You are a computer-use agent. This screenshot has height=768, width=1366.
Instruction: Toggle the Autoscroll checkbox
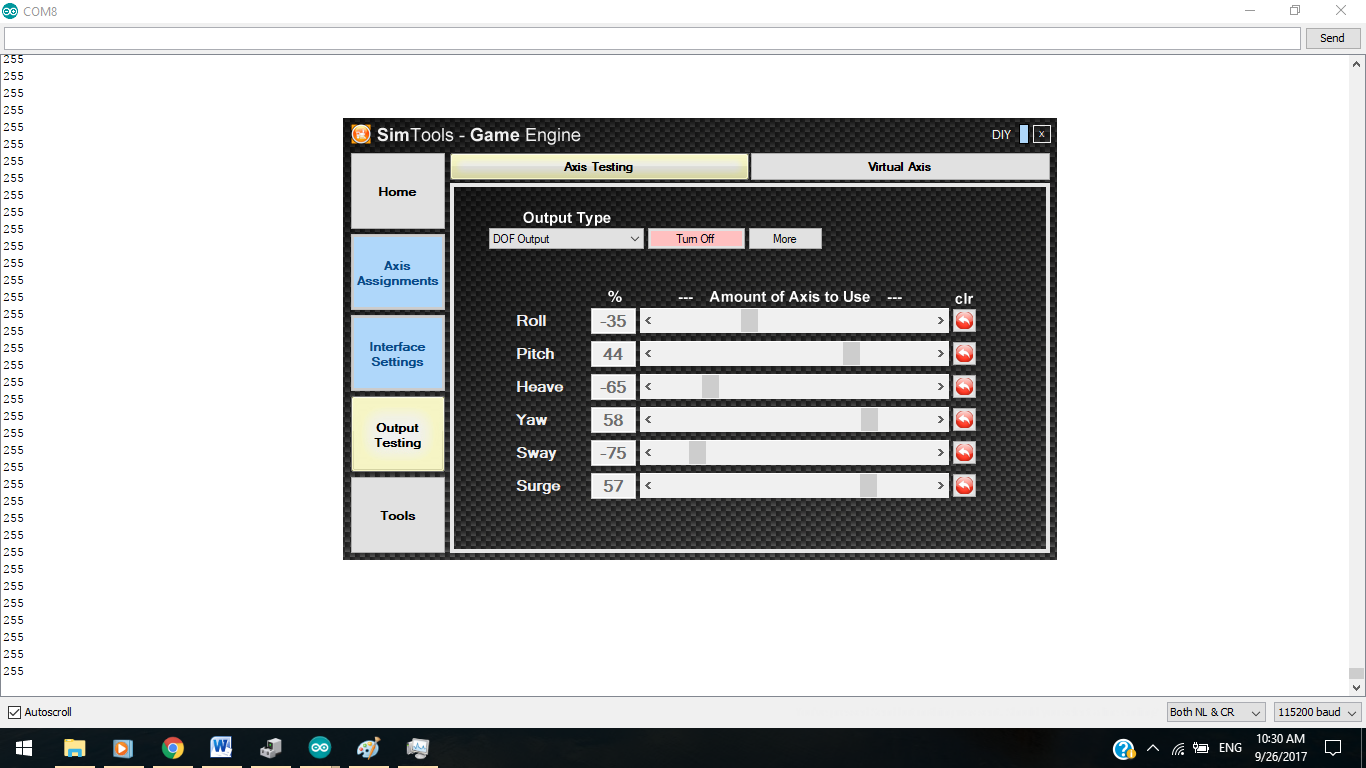click(14, 712)
